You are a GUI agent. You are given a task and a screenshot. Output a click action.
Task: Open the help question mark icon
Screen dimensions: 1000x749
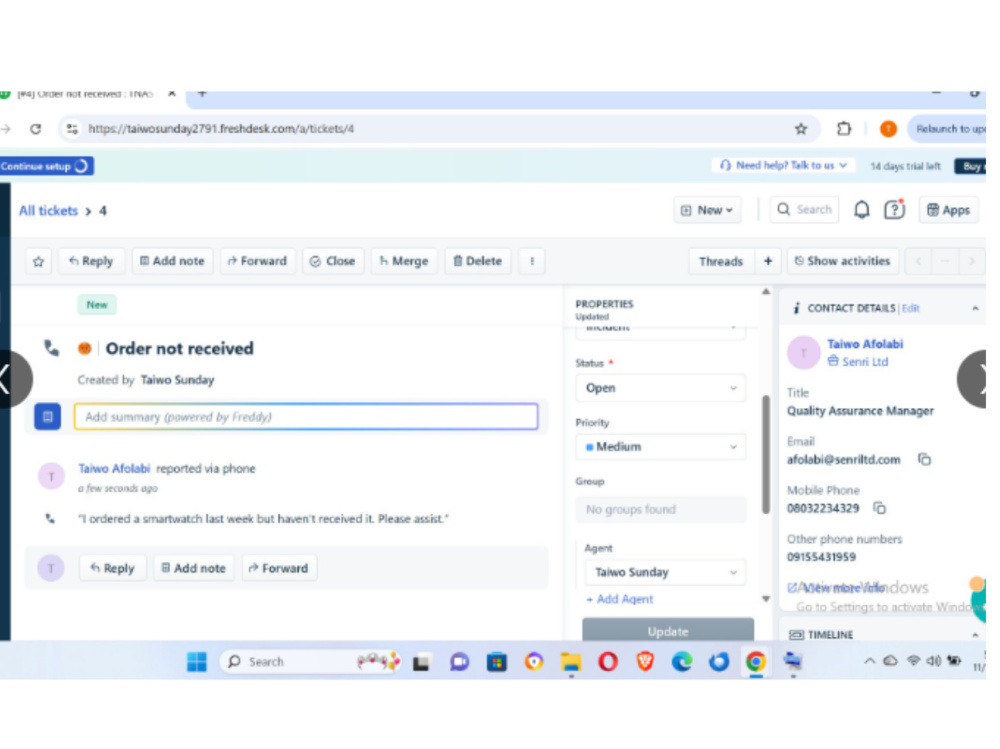click(x=894, y=209)
